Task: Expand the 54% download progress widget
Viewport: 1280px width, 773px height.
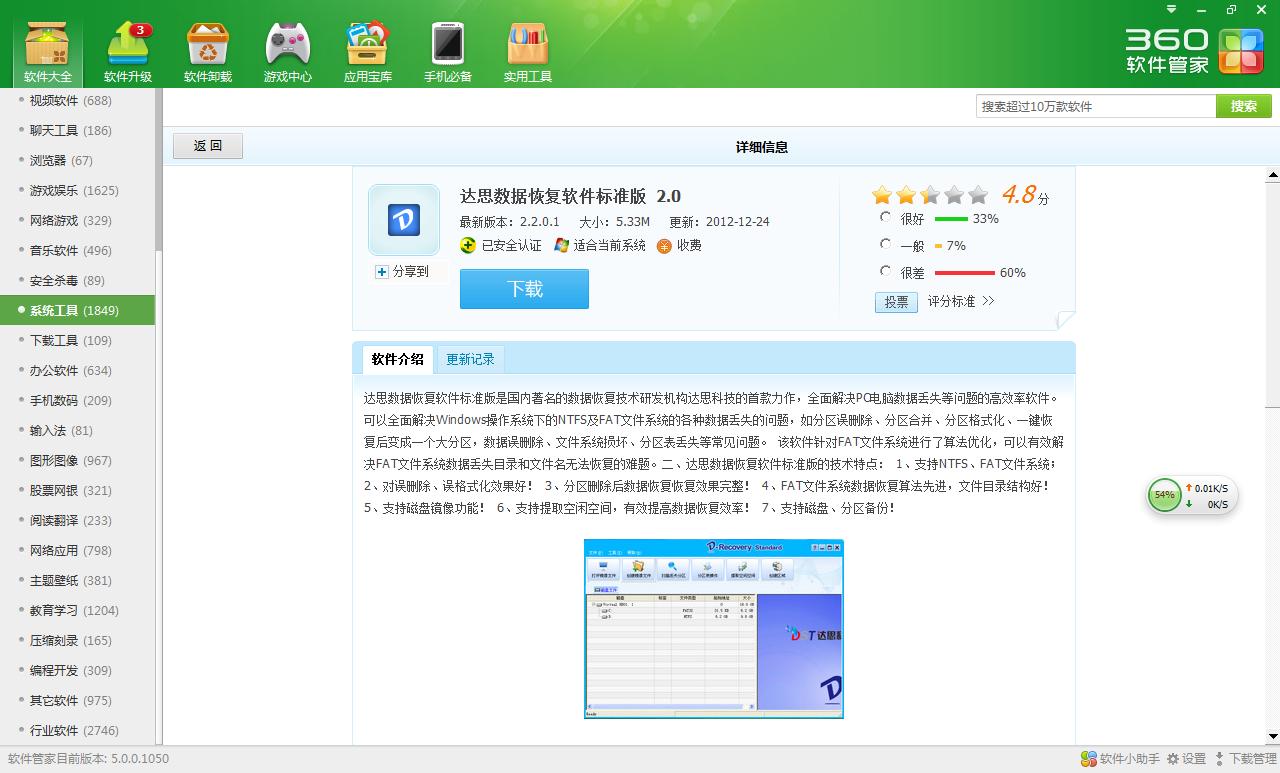Action: click(x=1164, y=493)
